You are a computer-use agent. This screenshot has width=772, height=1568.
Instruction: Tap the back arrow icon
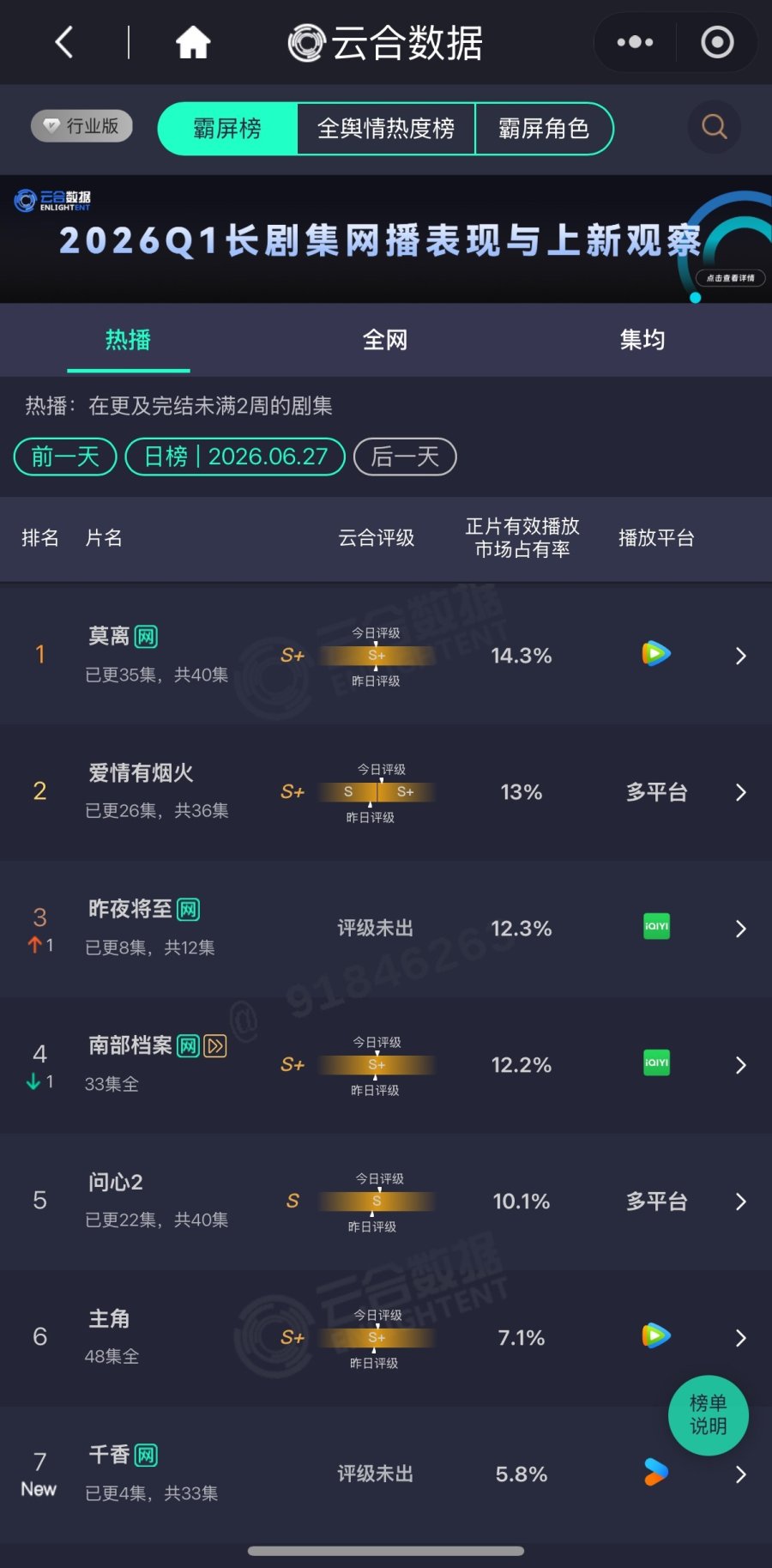64,42
